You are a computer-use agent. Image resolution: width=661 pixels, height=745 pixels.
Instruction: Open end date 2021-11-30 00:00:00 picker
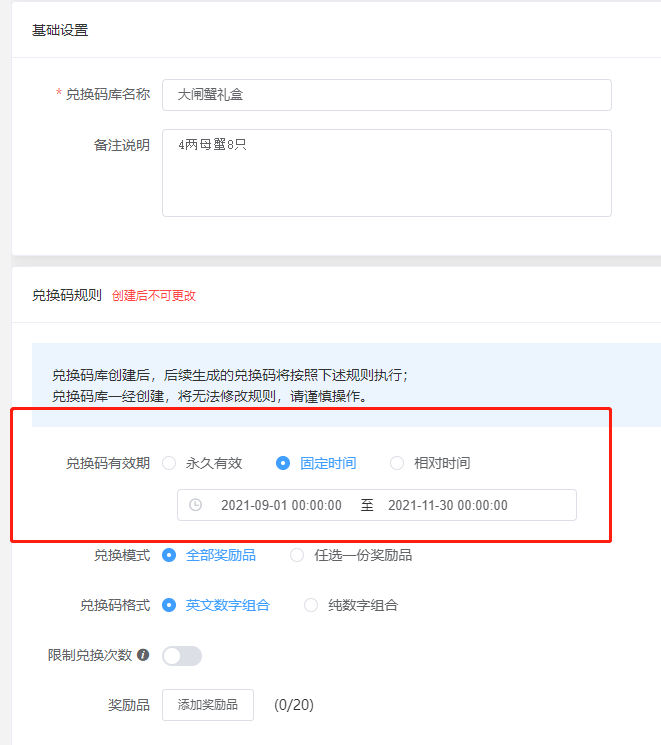448,505
